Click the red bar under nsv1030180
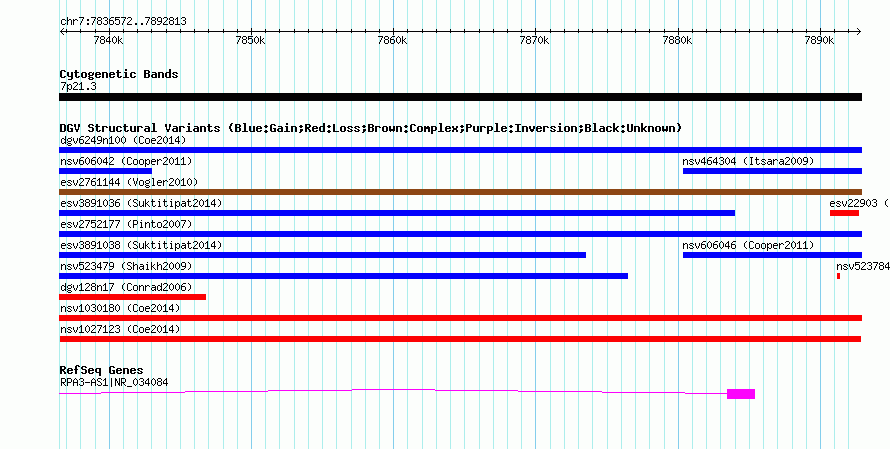 click(x=460, y=318)
